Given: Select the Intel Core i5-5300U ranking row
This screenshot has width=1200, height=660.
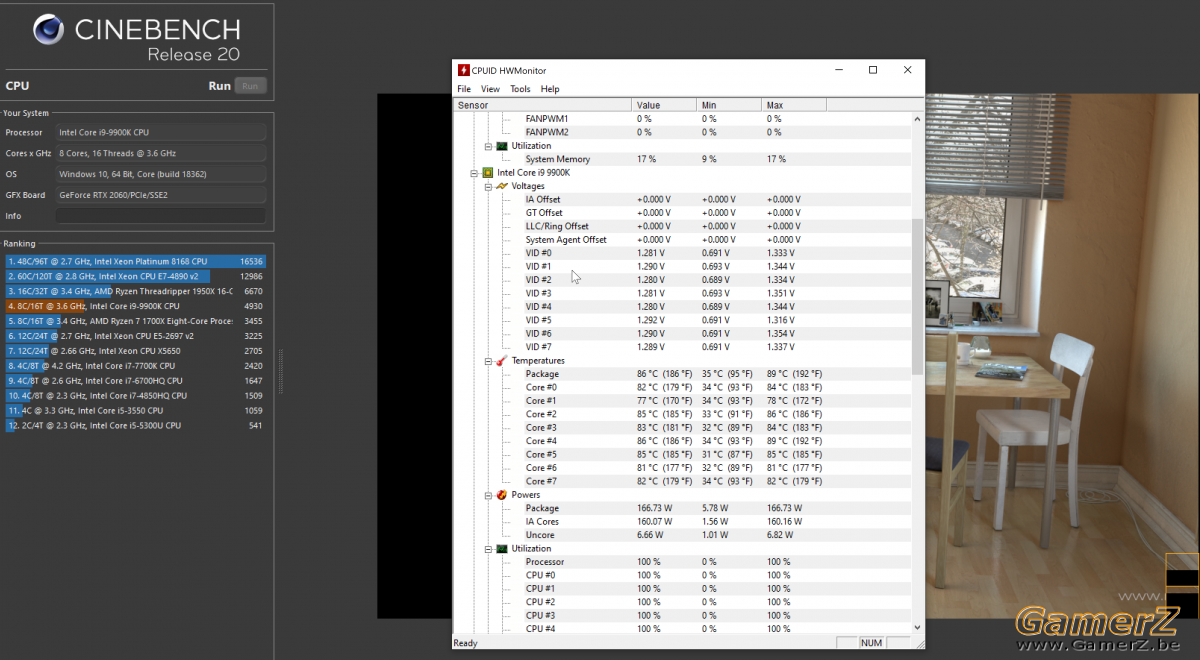Looking at the screenshot, I should pos(136,426).
